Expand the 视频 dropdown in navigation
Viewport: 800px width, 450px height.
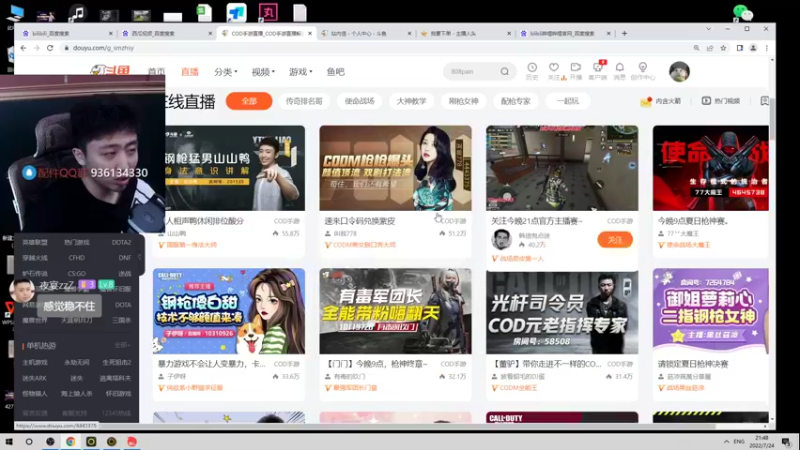click(263, 72)
